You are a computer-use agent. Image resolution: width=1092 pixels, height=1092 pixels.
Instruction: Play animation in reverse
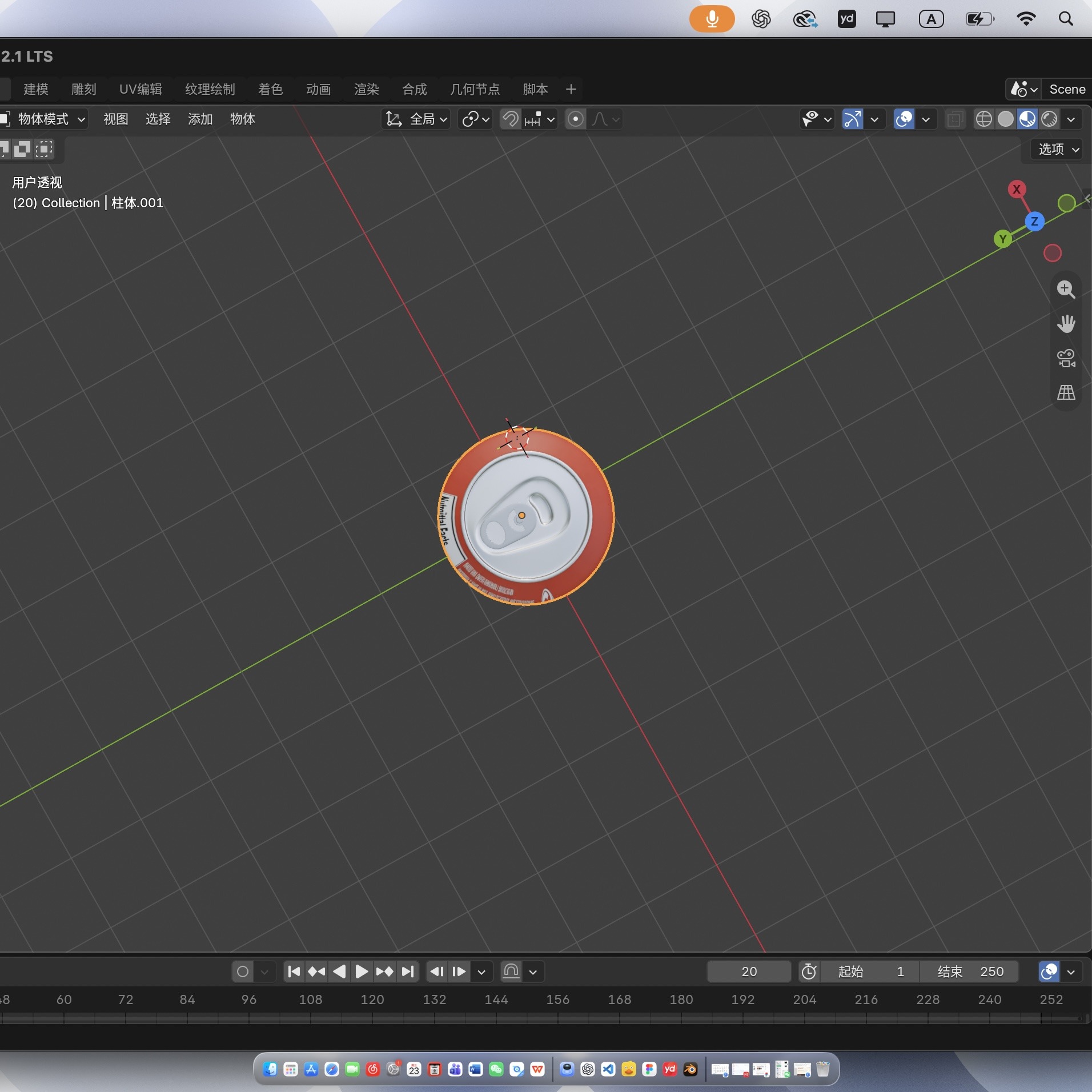[x=339, y=971]
